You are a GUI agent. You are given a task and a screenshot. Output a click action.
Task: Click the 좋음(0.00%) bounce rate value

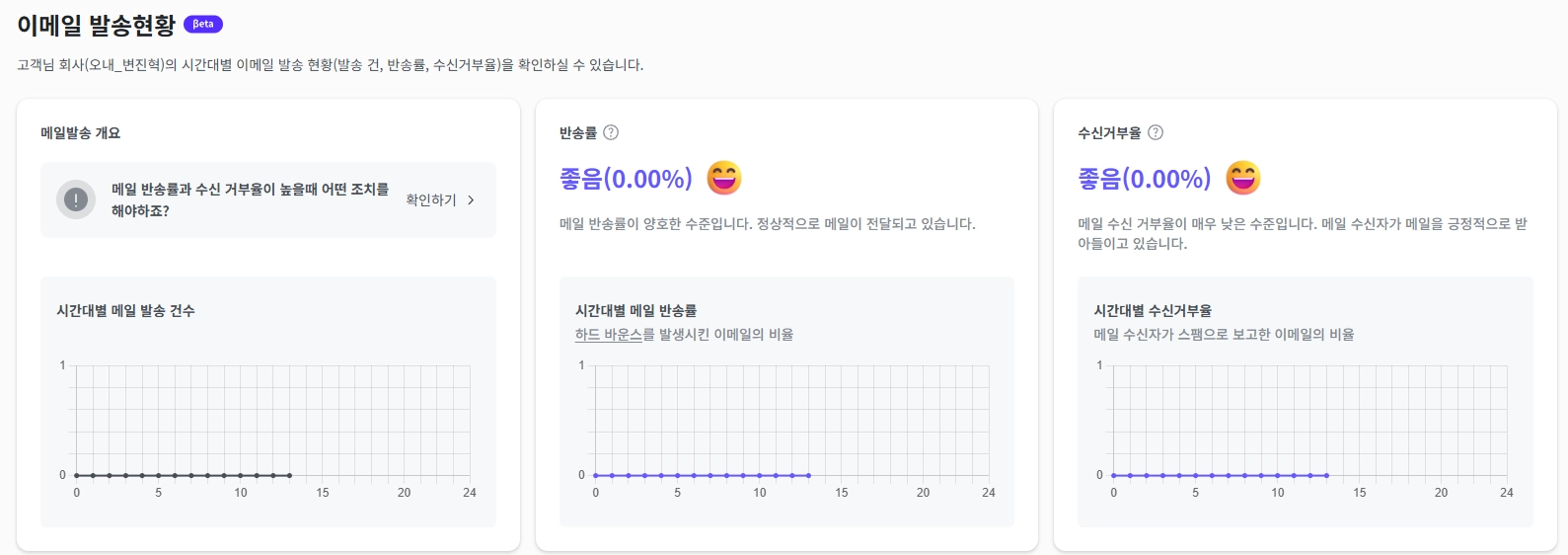point(626,179)
